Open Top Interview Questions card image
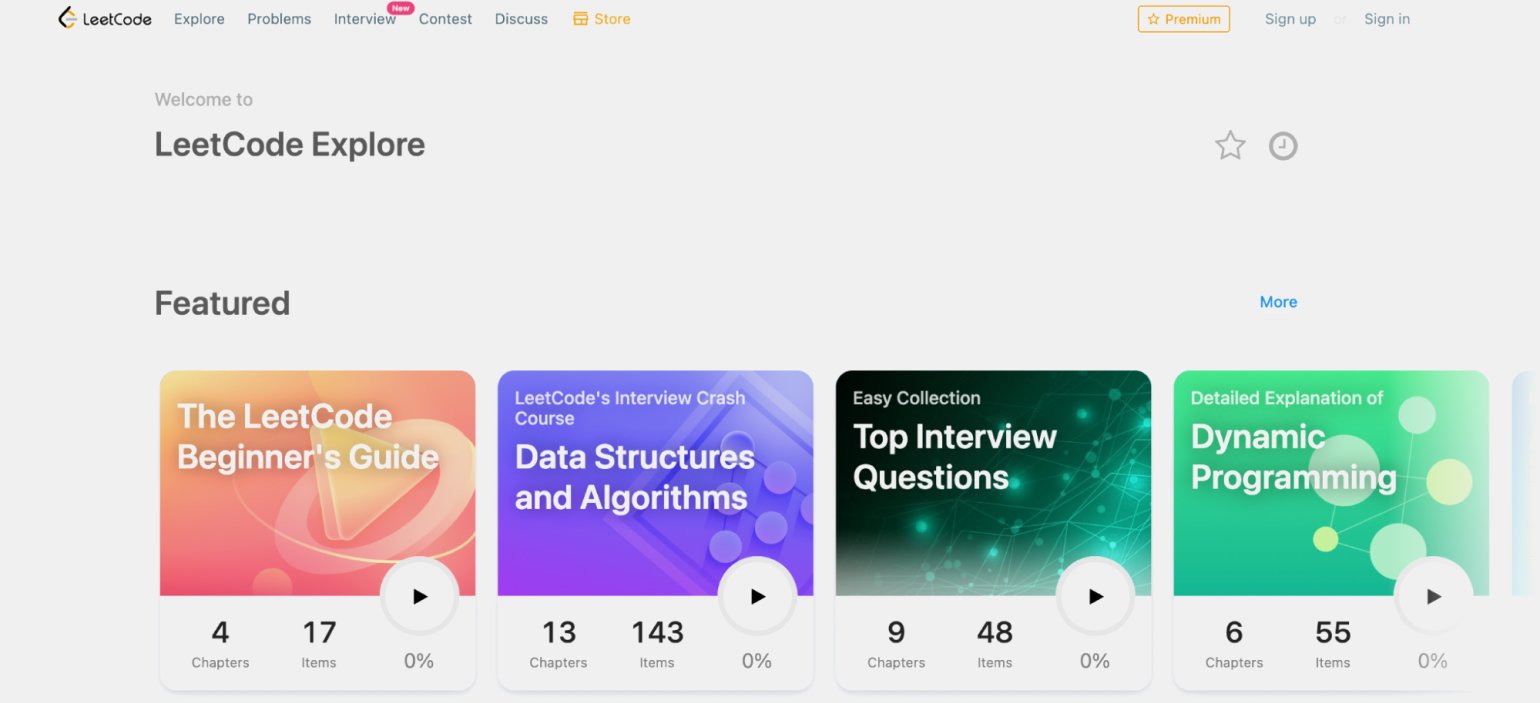This screenshot has width=1540, height=703. (993, 483)
